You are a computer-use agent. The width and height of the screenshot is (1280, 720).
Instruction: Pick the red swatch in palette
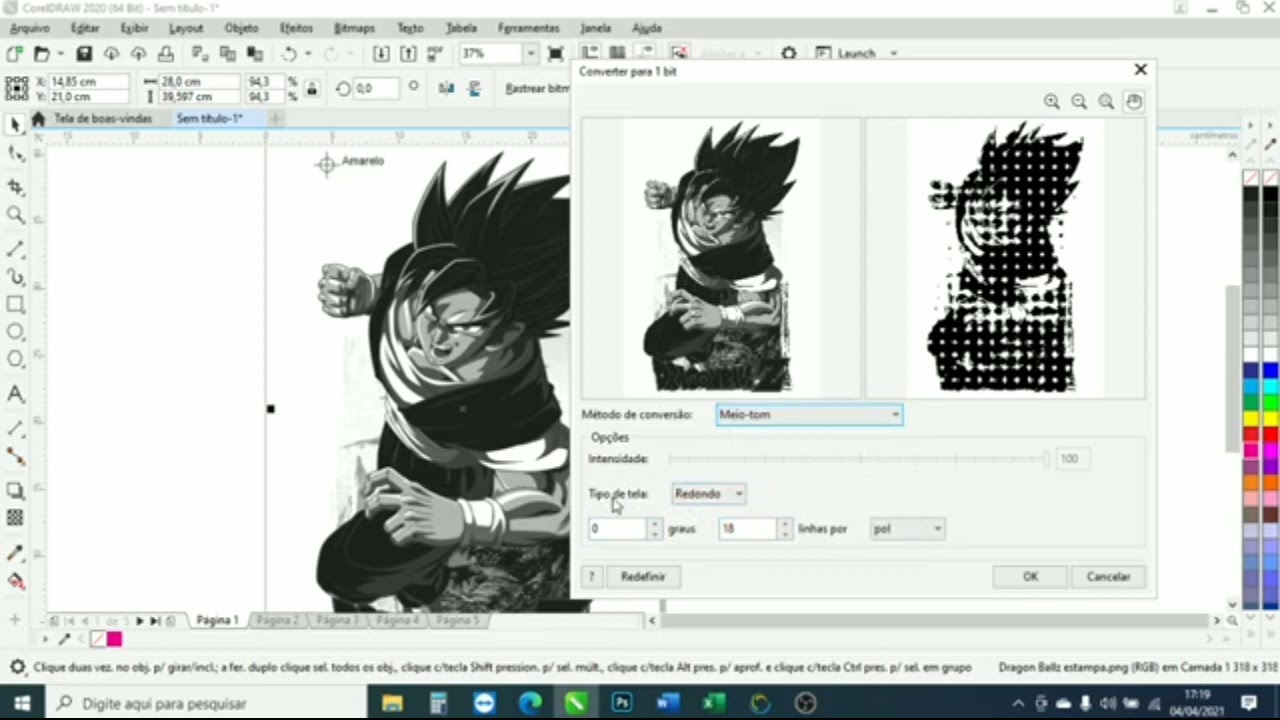[1270, 434]
